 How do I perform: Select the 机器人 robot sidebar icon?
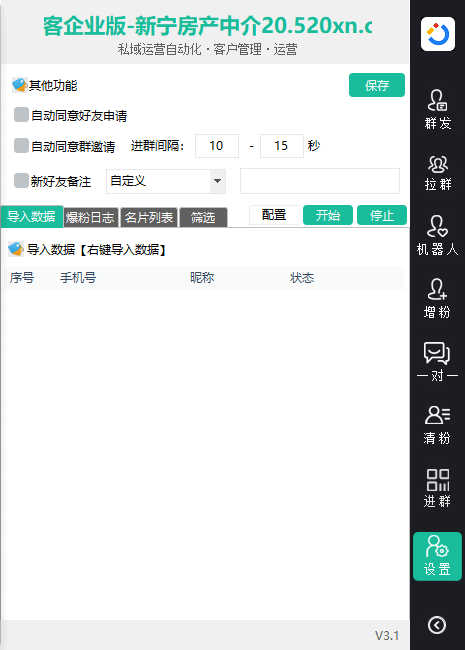tap(438, 235)
